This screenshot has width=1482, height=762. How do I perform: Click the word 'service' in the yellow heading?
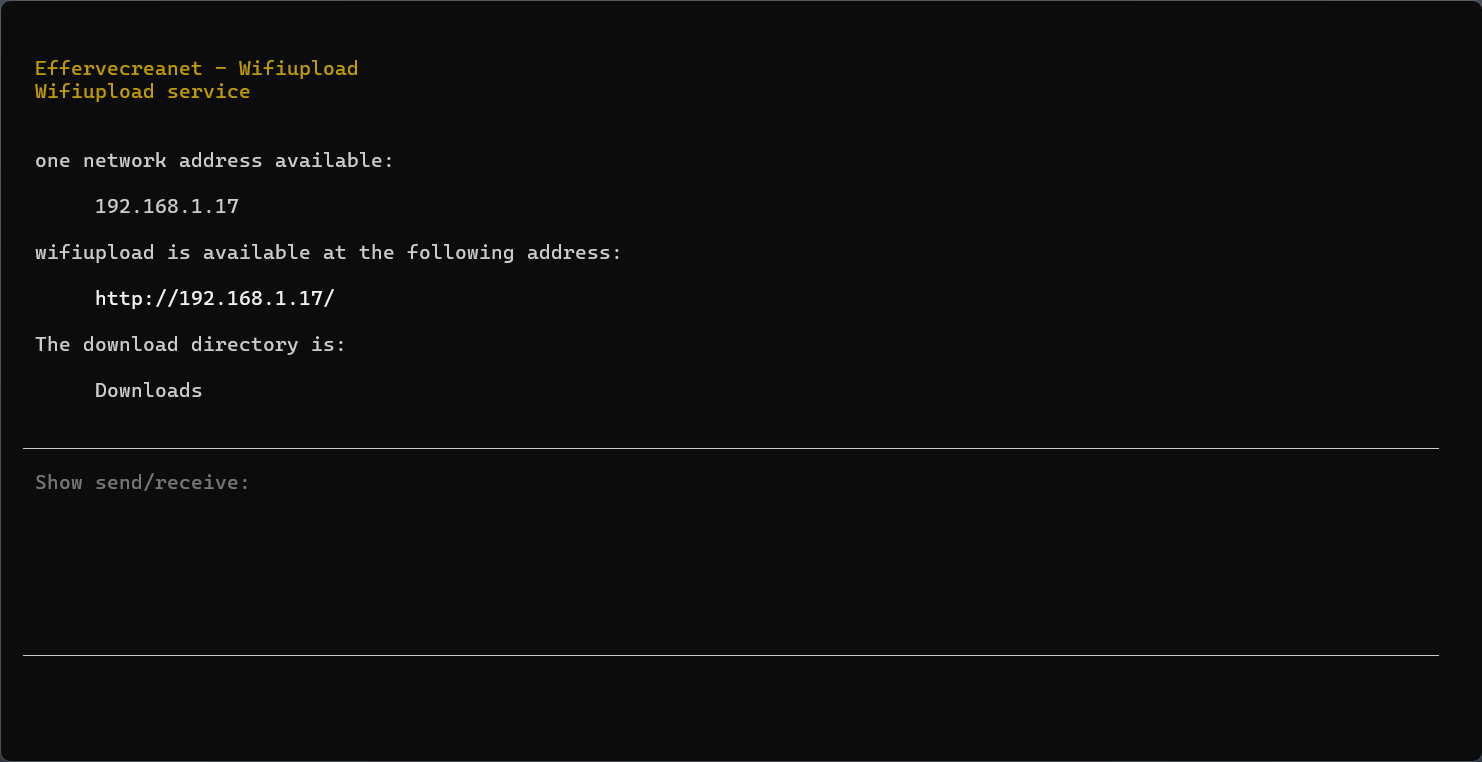[x=208, y=91]
